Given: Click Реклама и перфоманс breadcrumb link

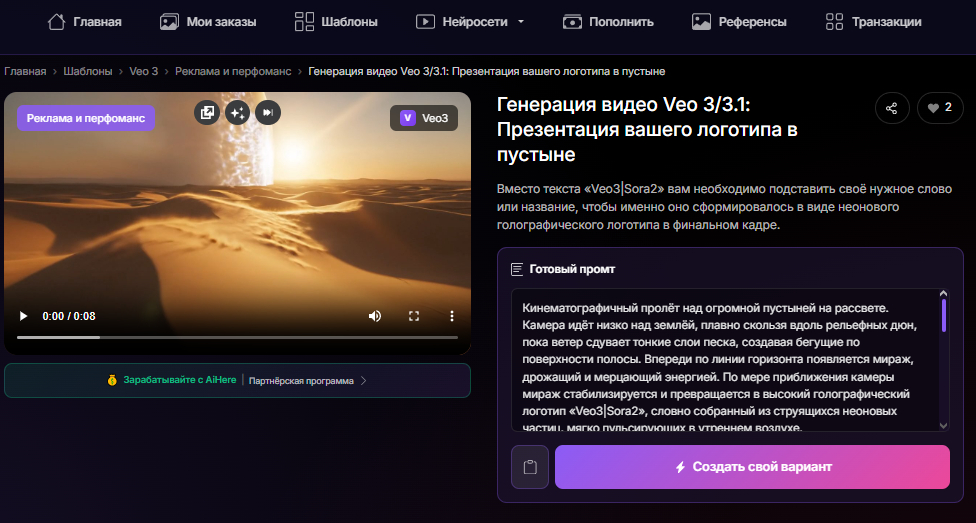Looking at the screenshot, I should pos(233,72).
